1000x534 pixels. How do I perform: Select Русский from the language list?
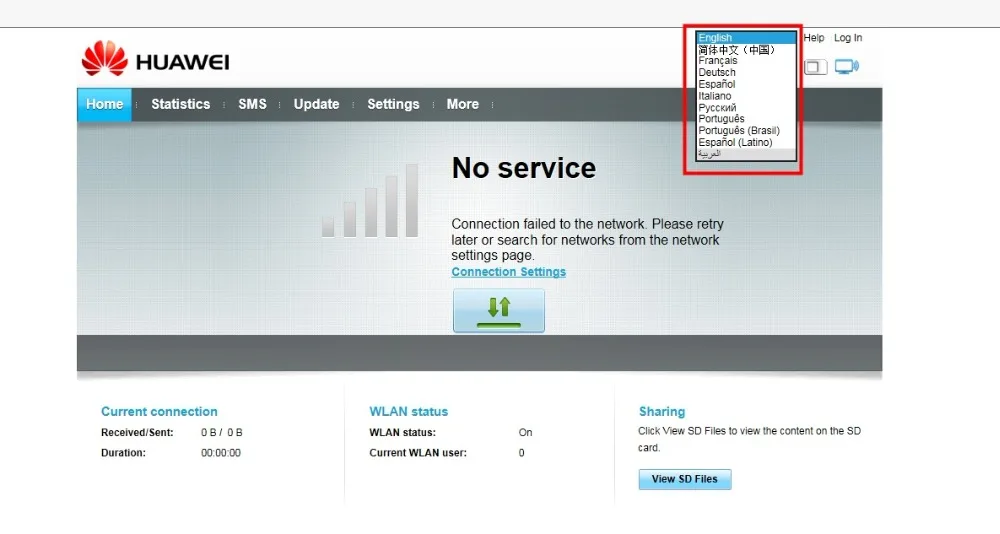point(746,107)
